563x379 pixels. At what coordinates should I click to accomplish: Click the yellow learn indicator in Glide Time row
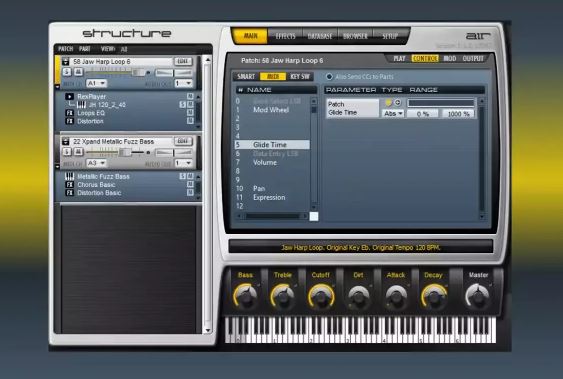click(388, 103)
